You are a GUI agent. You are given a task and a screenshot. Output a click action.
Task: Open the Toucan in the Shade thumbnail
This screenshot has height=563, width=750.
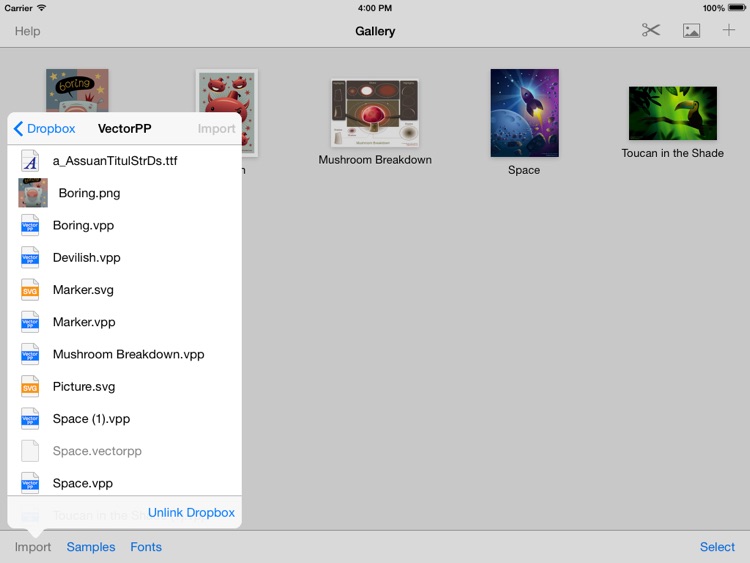(x=673, y=113)
